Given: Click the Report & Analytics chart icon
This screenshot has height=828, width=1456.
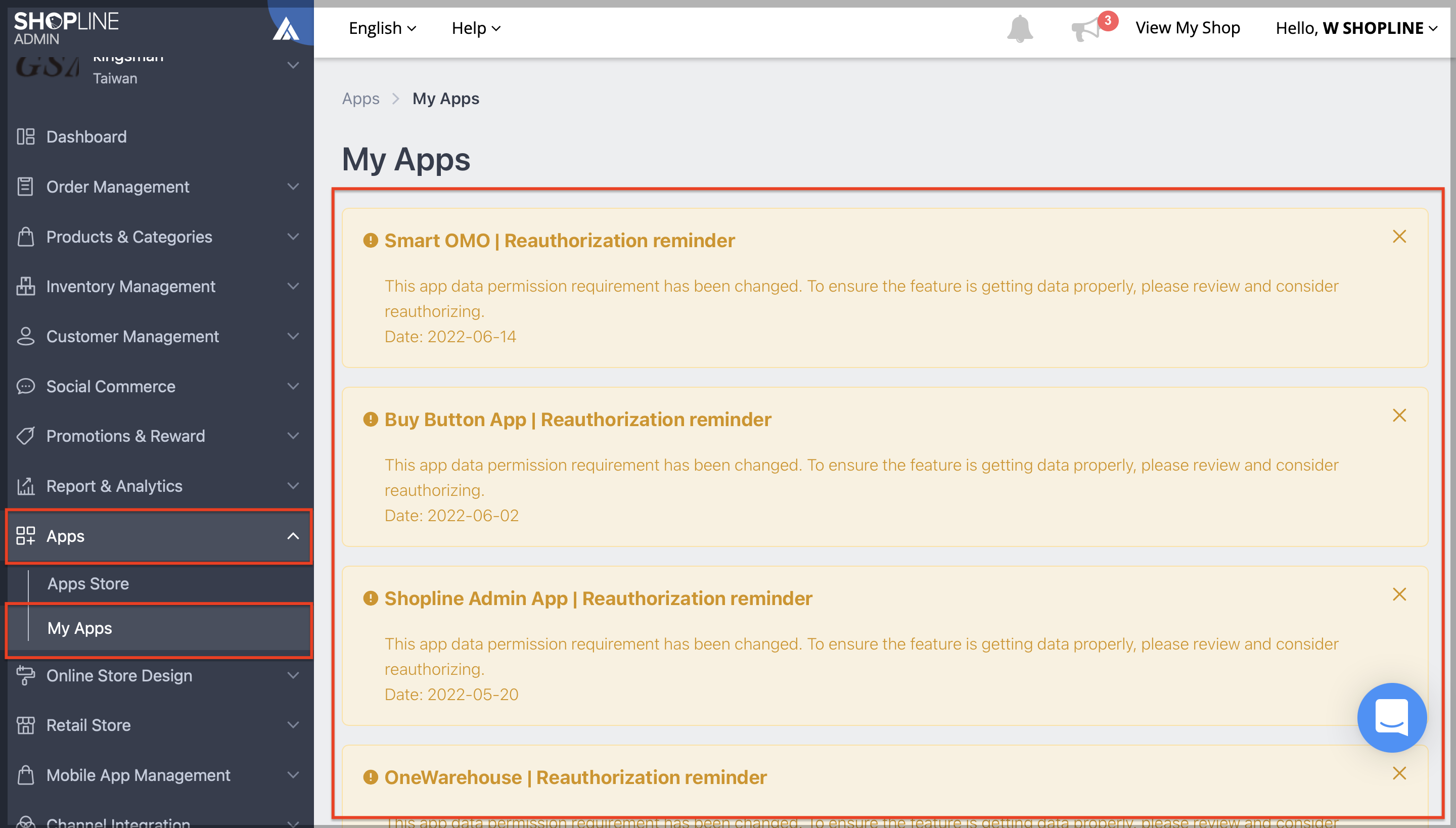Looking at the screenshot, I should (x=26, y=486).
